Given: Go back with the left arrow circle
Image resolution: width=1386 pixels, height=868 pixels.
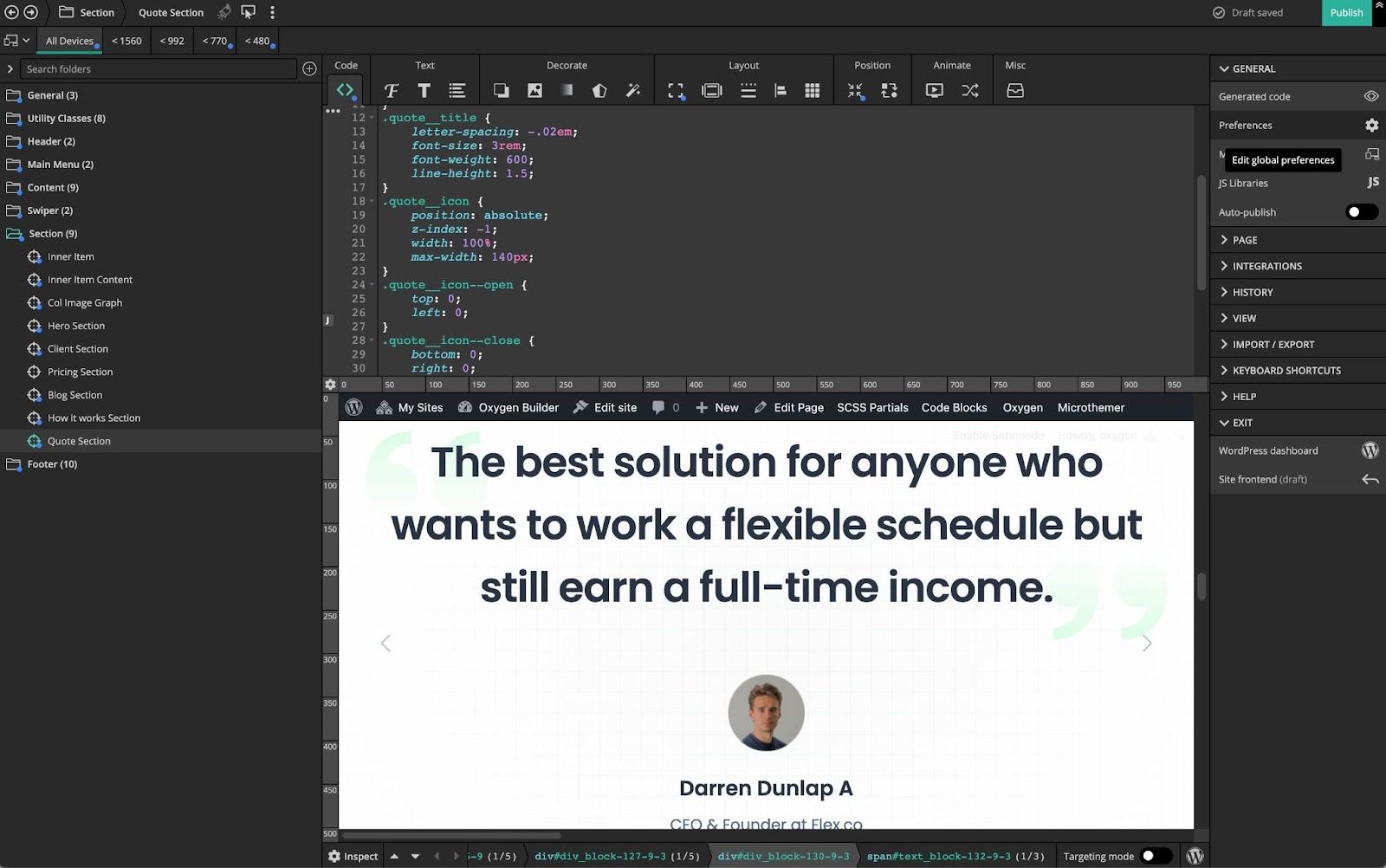Looking at the screenshot, I should pyautogui.click(x=11, y=12).
